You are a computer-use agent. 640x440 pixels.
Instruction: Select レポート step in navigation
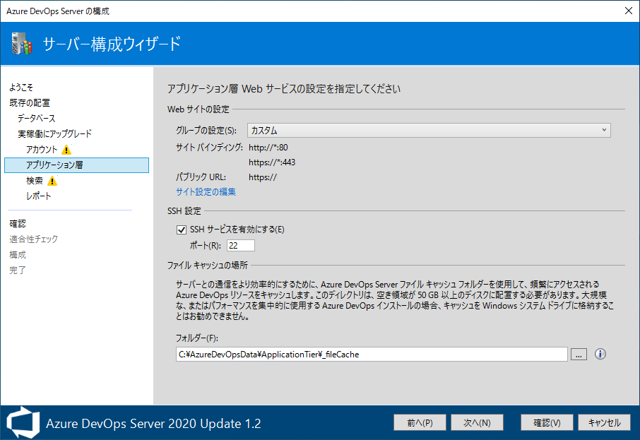pos(38,196)
